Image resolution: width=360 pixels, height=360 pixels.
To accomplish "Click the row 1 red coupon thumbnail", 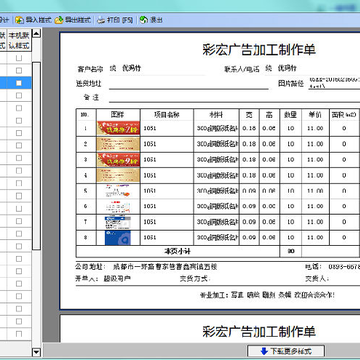I will [x=118, y=128].
